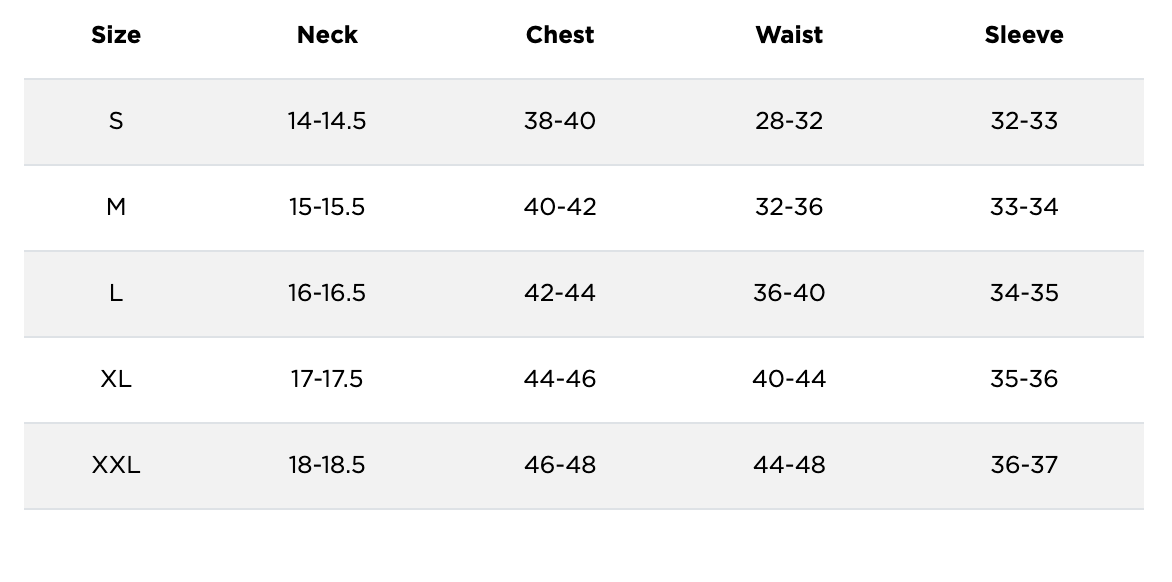Click sleeve measurement 35-36
Screen dimensions: 1172x582
(1024, 379)
